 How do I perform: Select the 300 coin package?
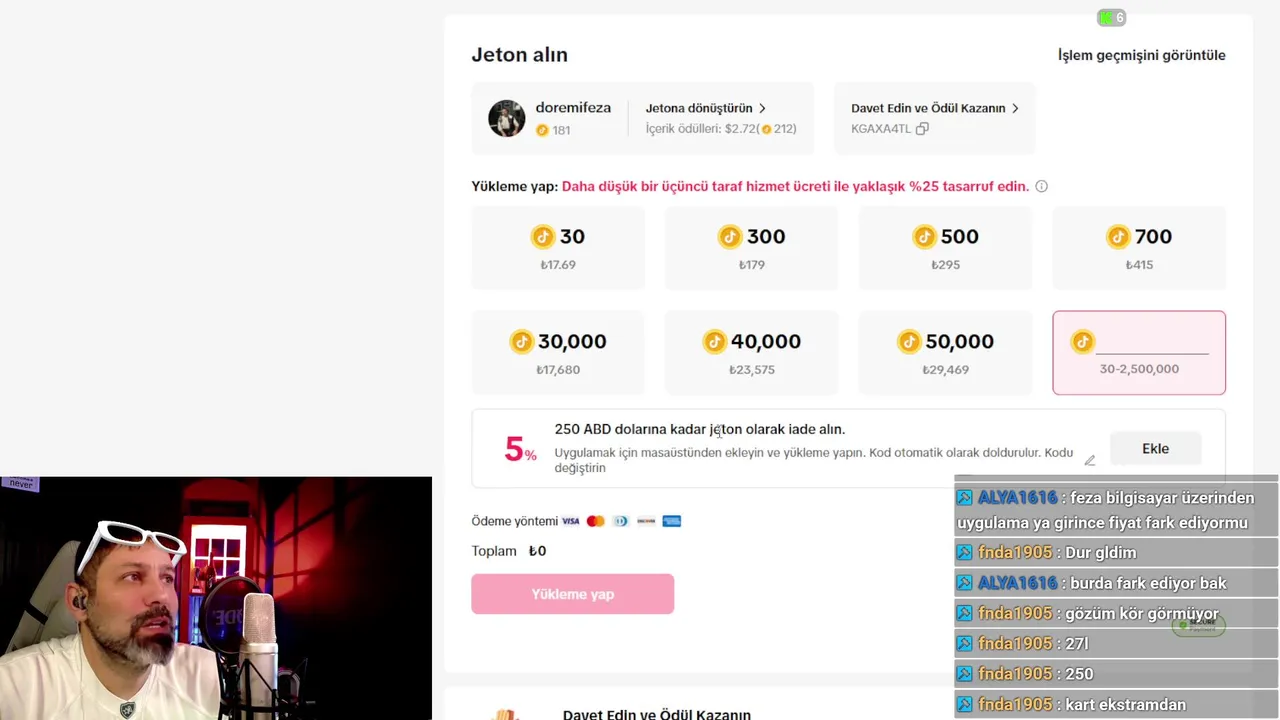click(751, 248)
